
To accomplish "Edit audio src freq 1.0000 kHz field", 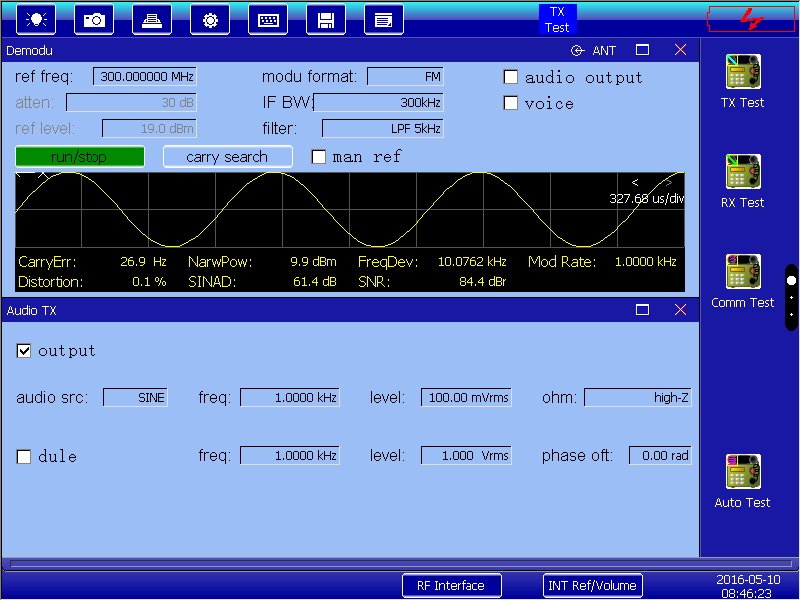I will pos(290,397).
